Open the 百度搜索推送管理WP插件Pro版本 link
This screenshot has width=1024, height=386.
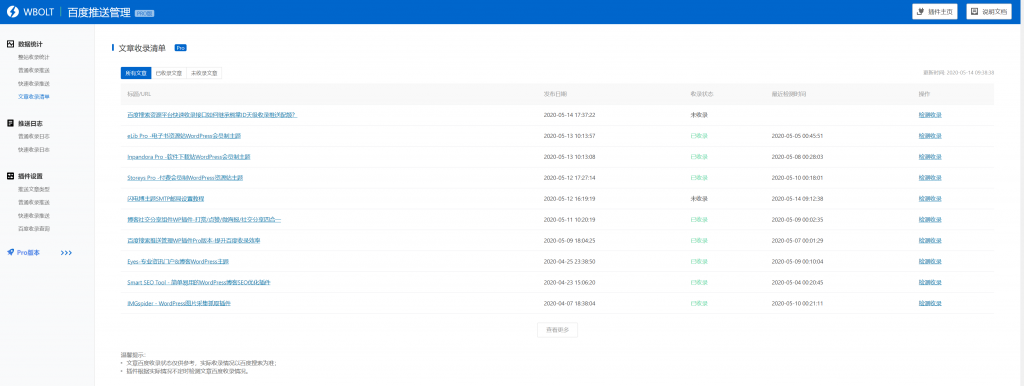point(194,241)
